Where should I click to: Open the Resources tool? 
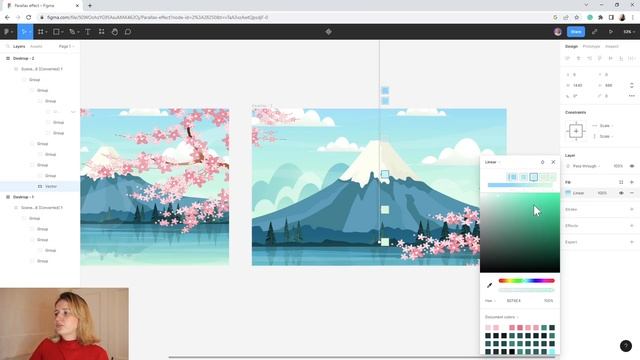101,31
